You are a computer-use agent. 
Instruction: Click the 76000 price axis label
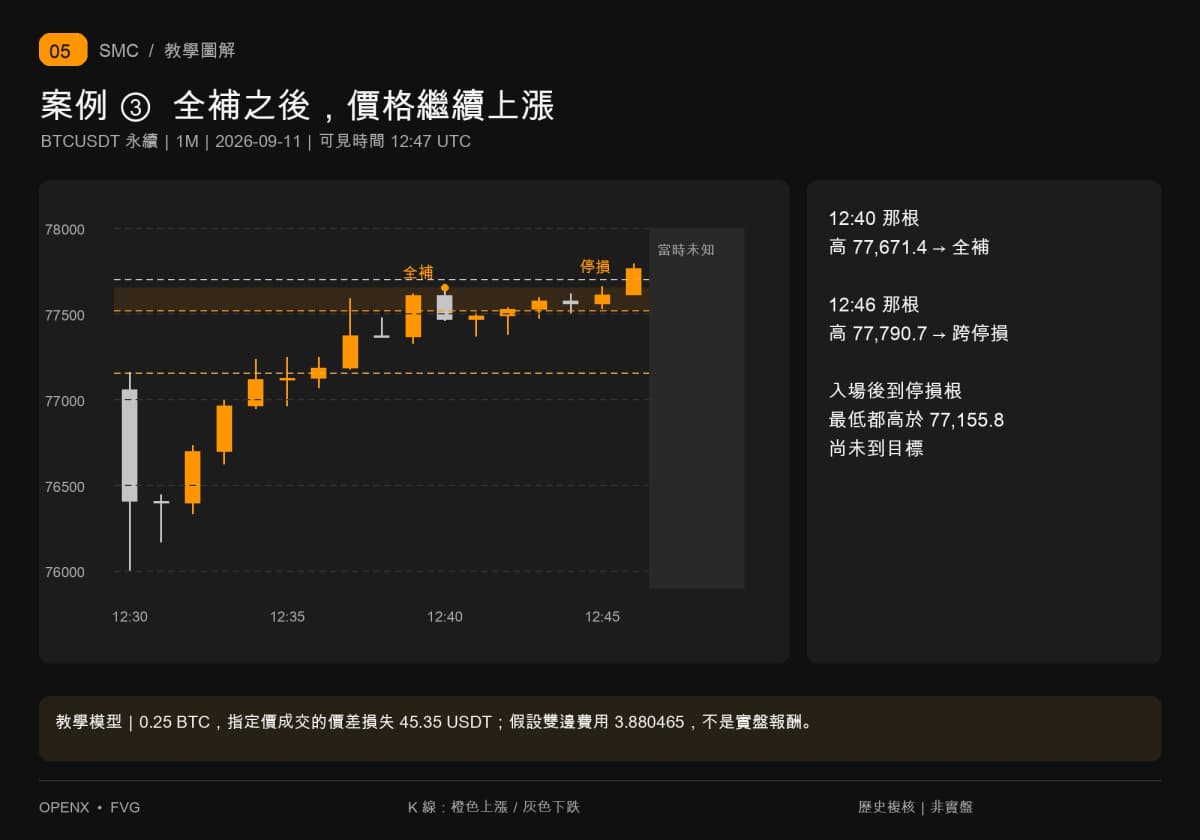point(65,573)
